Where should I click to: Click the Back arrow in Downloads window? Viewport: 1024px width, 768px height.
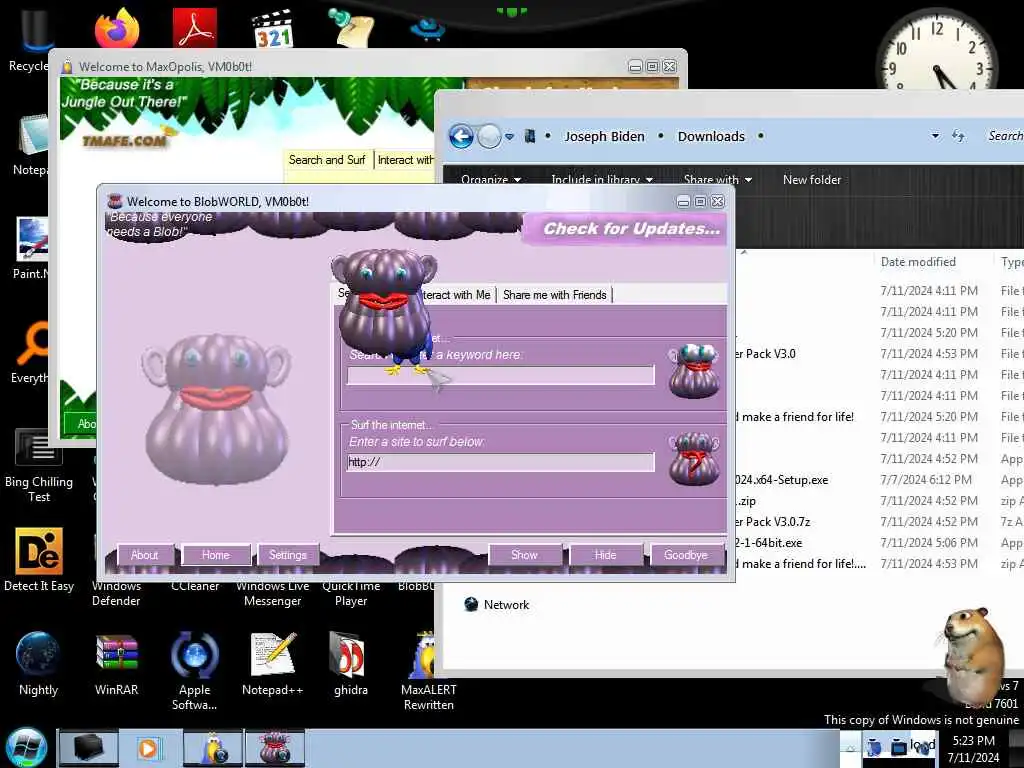(x=461, y=136)
